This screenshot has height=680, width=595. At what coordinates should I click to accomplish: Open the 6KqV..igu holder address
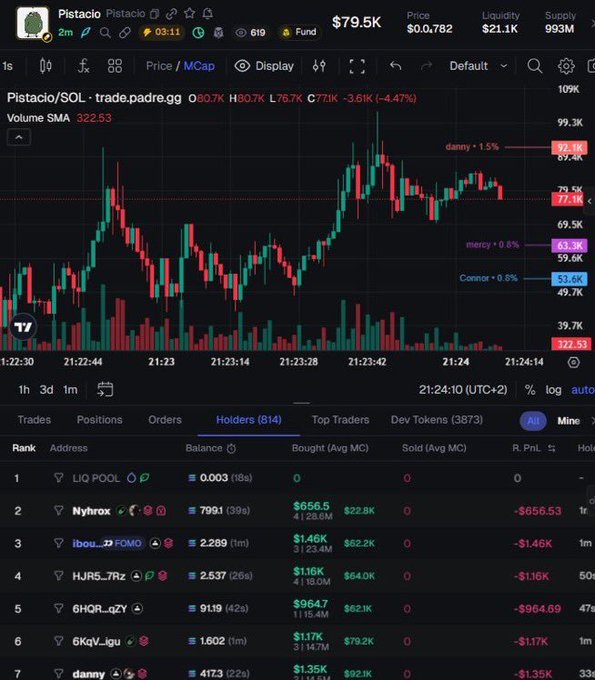pyautogui.click(x=96, y=641)
